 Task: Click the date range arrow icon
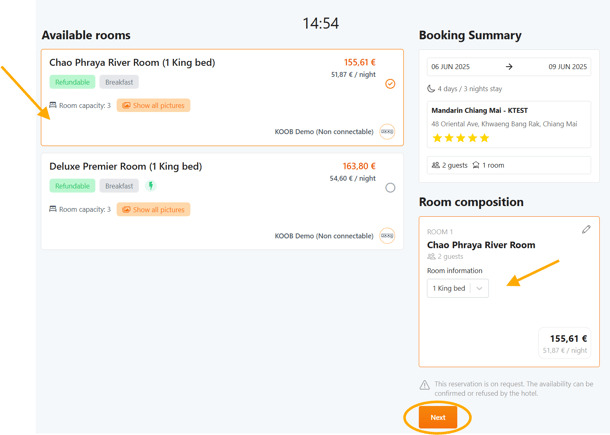[509, 67]
